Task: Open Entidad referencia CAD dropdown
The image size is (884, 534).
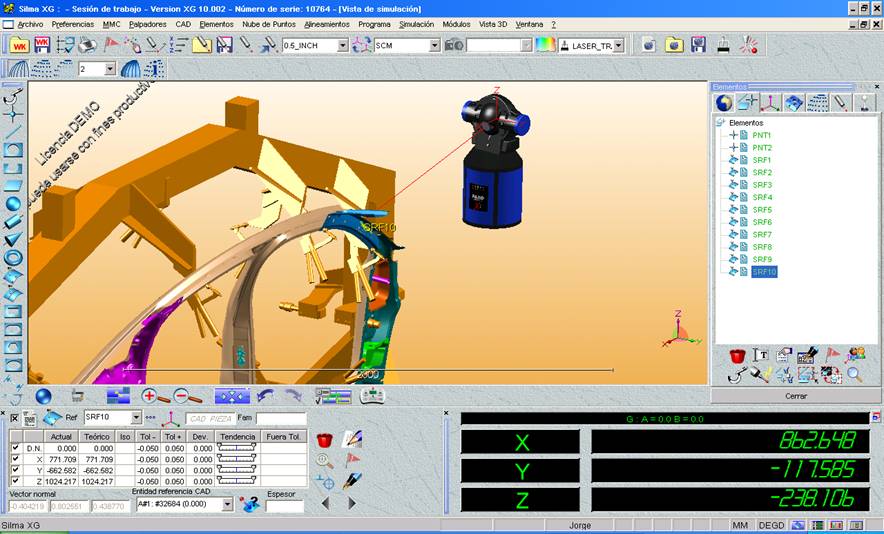Action: [227, 504]
